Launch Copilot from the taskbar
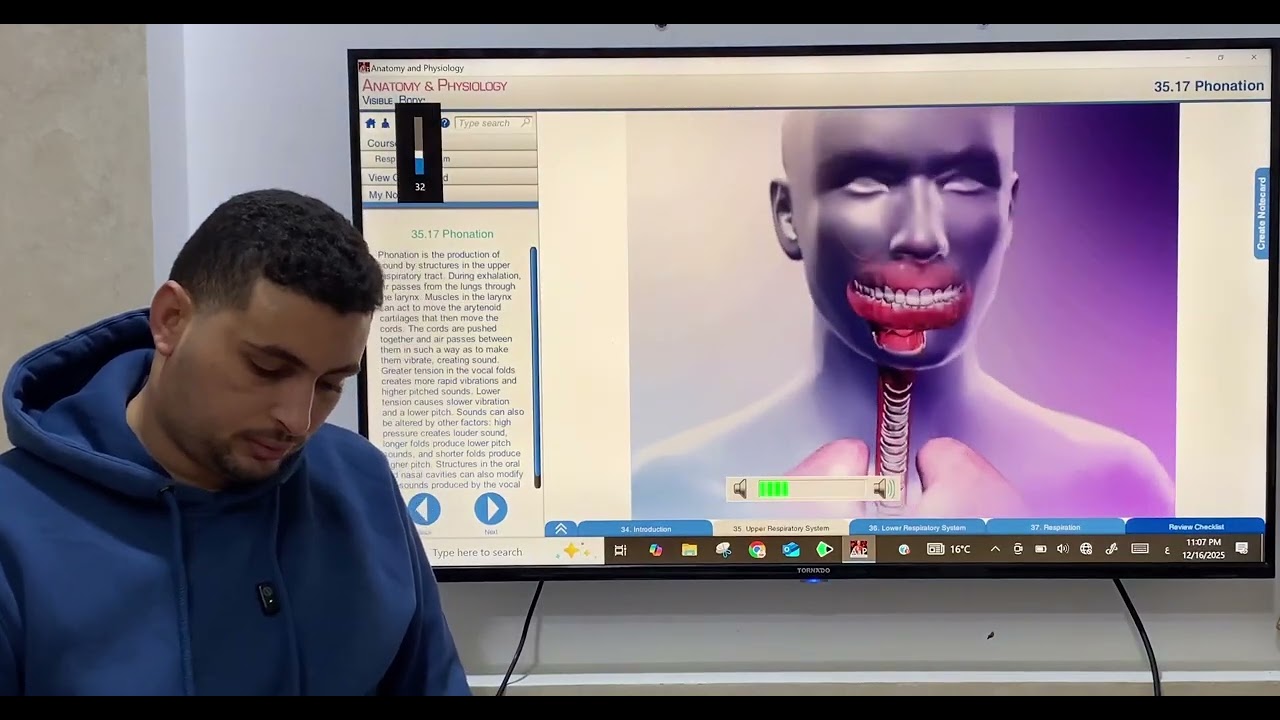Screen dimensions: 1280x720 (655, 550)
